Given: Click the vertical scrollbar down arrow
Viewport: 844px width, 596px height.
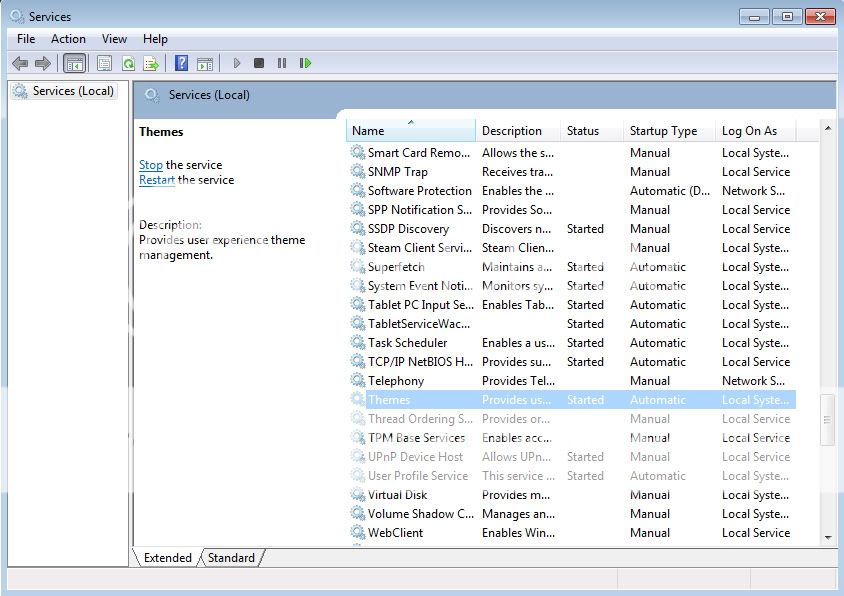Looking at the screenshot, I should click(x=827, y=537).
